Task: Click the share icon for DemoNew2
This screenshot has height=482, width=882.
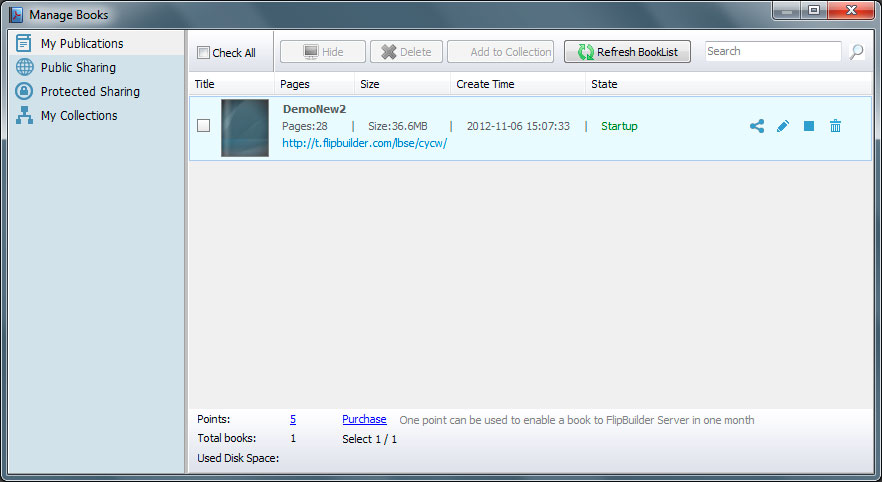Action: pos(757,126)
